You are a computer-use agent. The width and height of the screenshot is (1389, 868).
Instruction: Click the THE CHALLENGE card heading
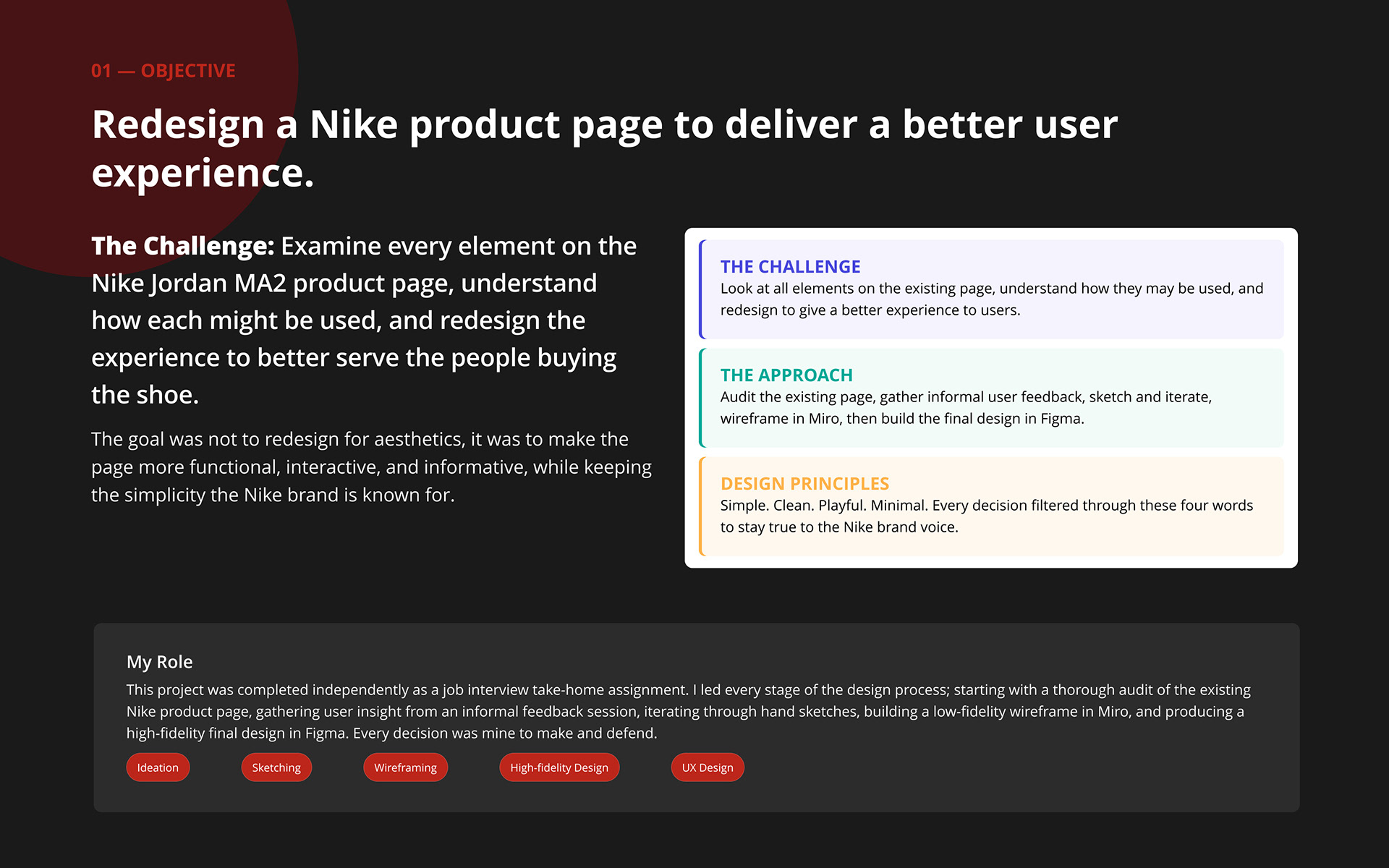tap(790, 266)
